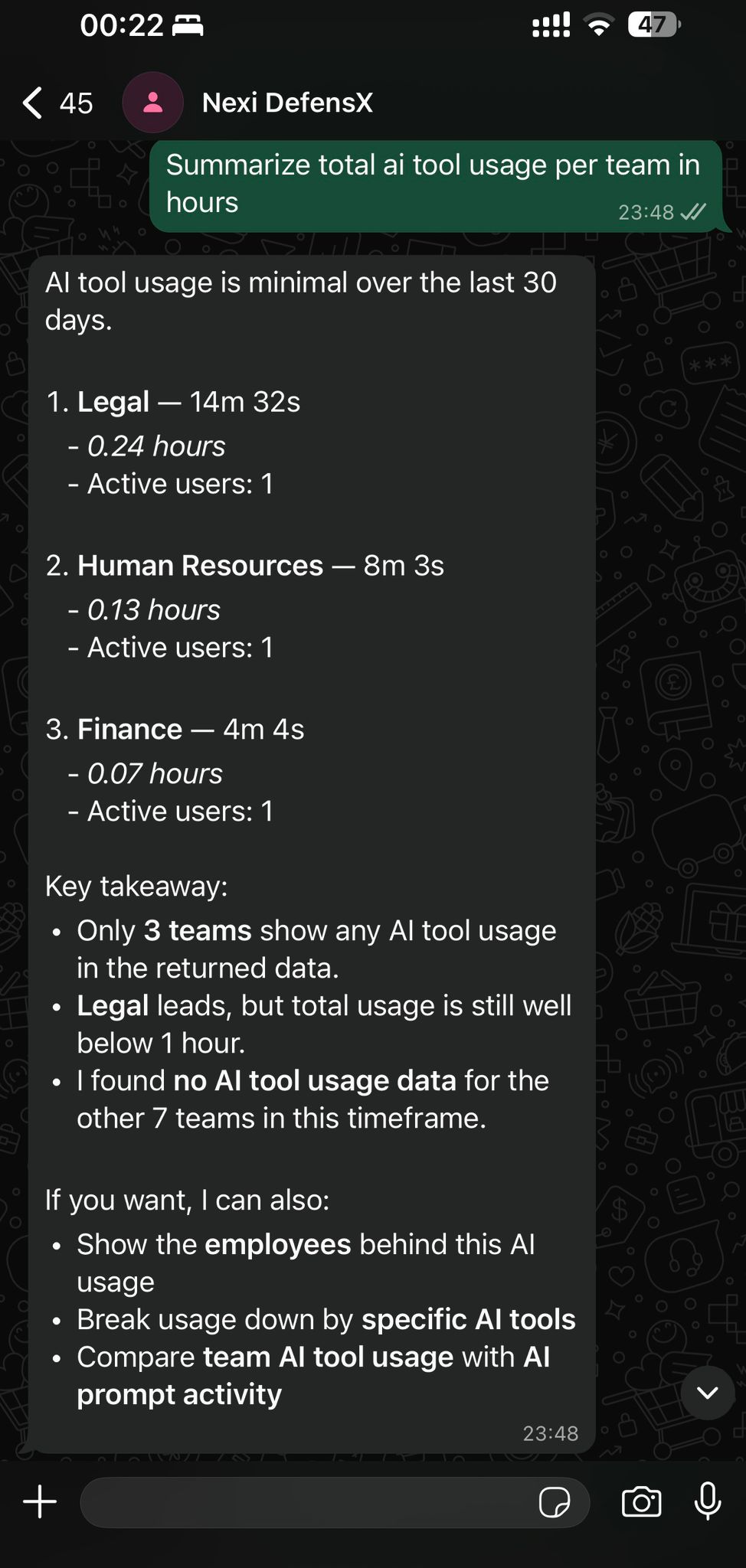Launch the camera from chat bar
Screen dimensions: 746x1568
coord(641,1502)
